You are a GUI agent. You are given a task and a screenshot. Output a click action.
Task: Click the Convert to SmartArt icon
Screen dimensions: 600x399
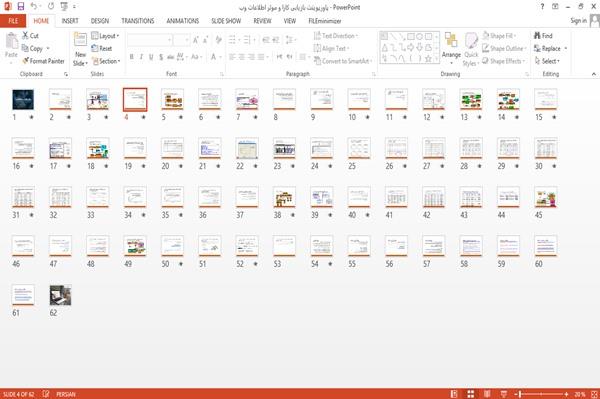coord(317,61)
